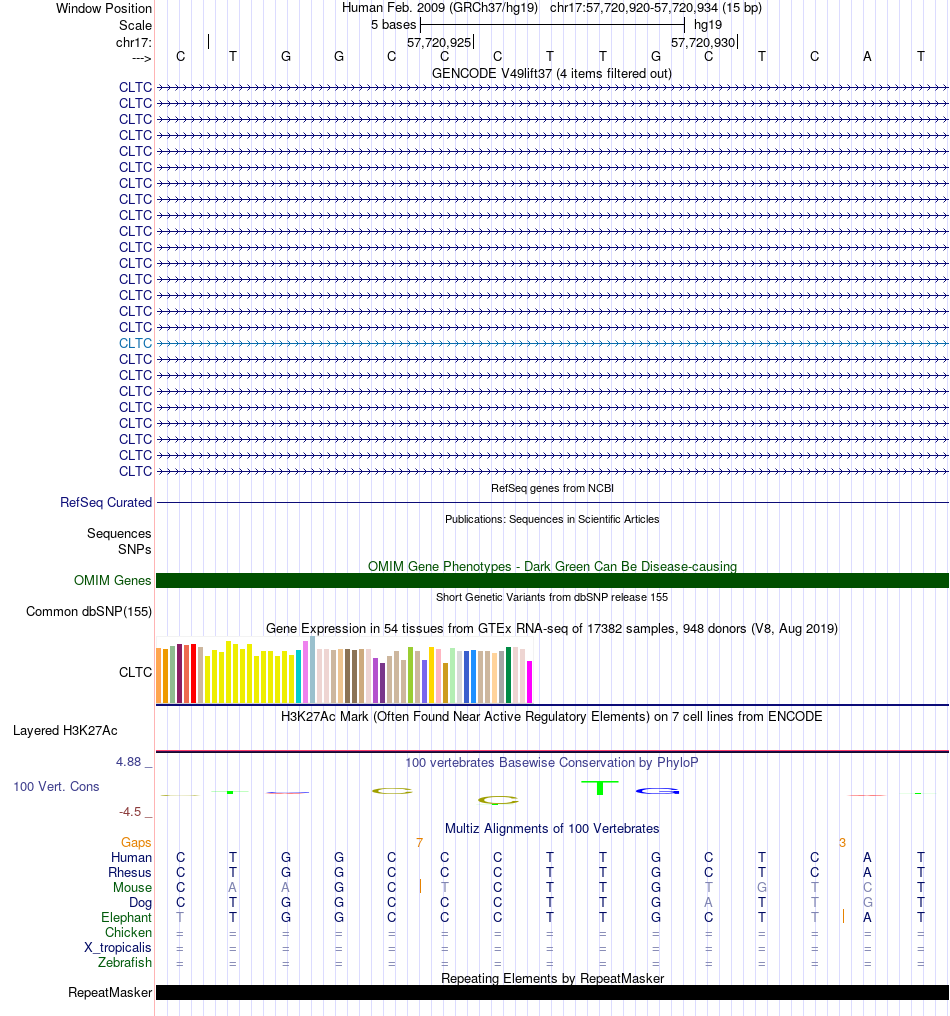
Task: Click CLTC label beside GTEx bar chart
Action: click(135, 673)
